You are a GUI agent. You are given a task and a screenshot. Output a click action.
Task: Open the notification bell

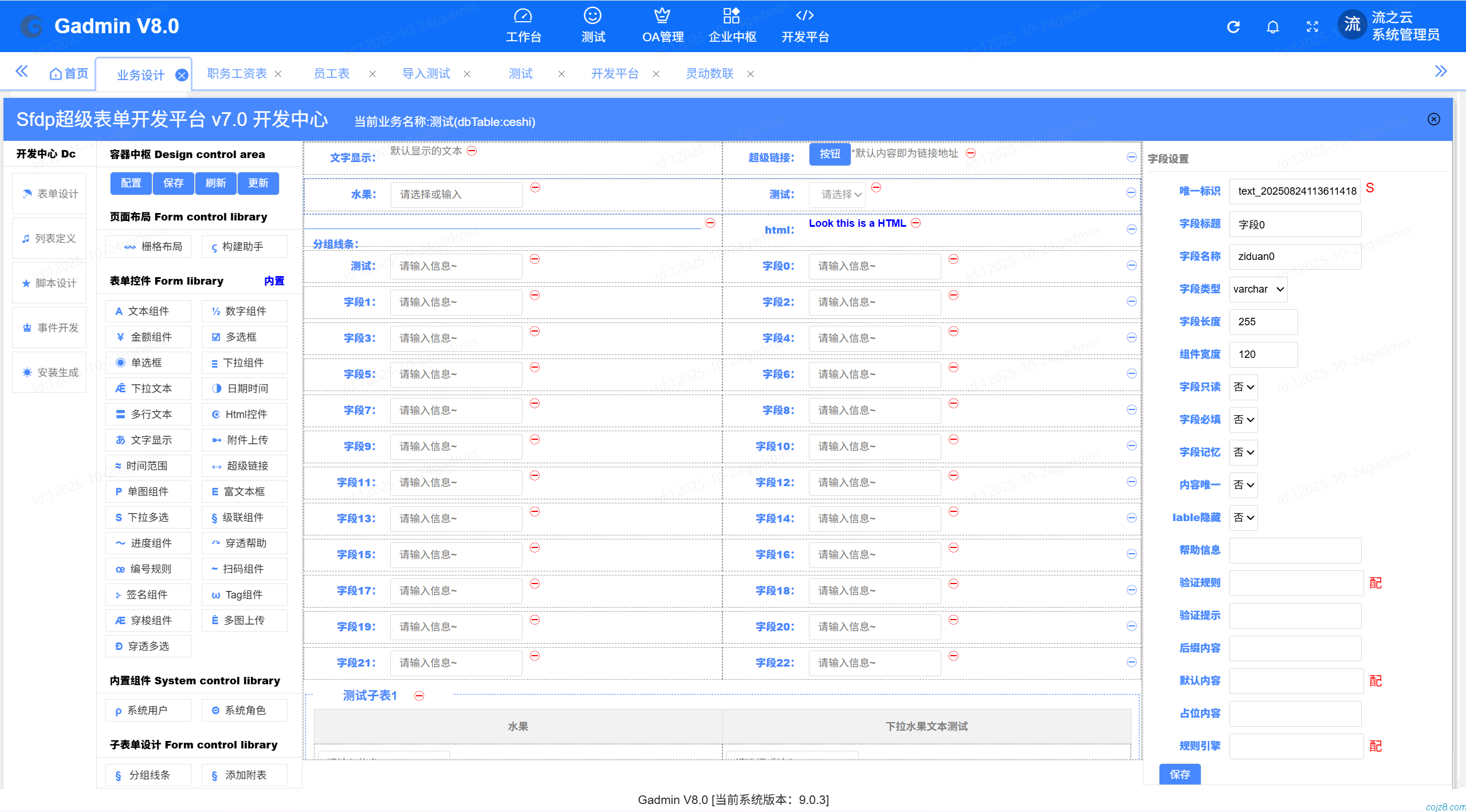click(1272, 26)
